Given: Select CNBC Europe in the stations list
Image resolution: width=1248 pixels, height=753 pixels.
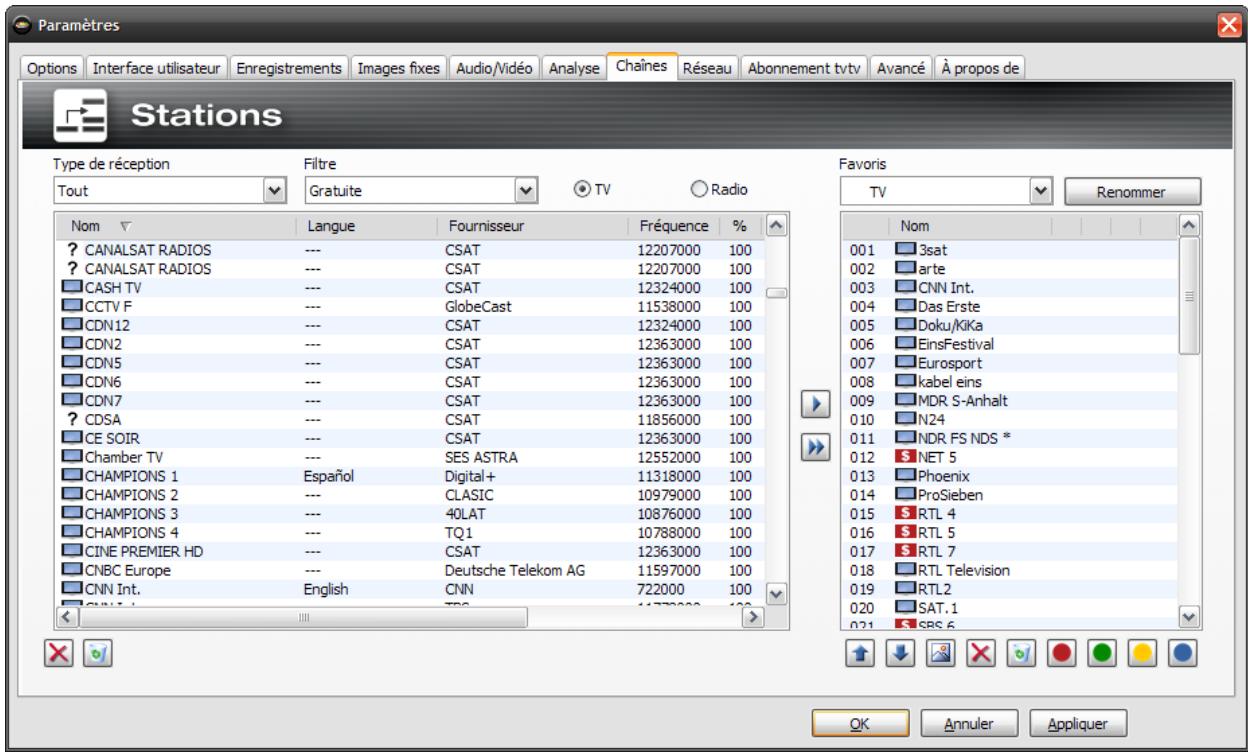Looking at the screenshot, I should 124,570.
